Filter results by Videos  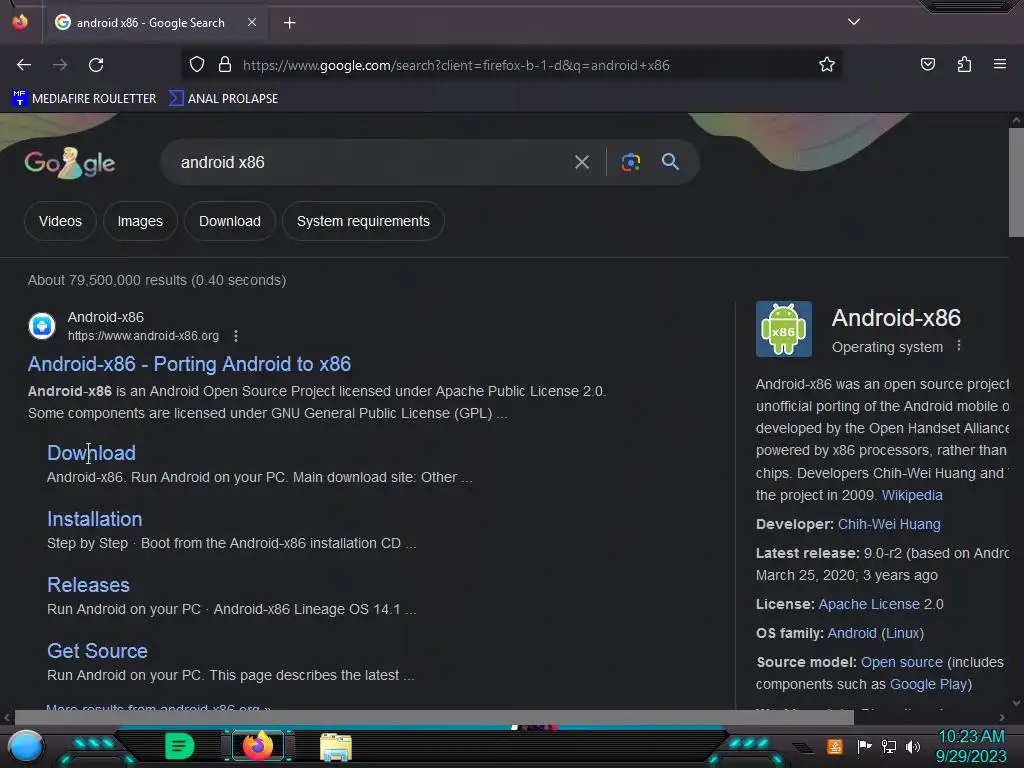coord(60,221)
